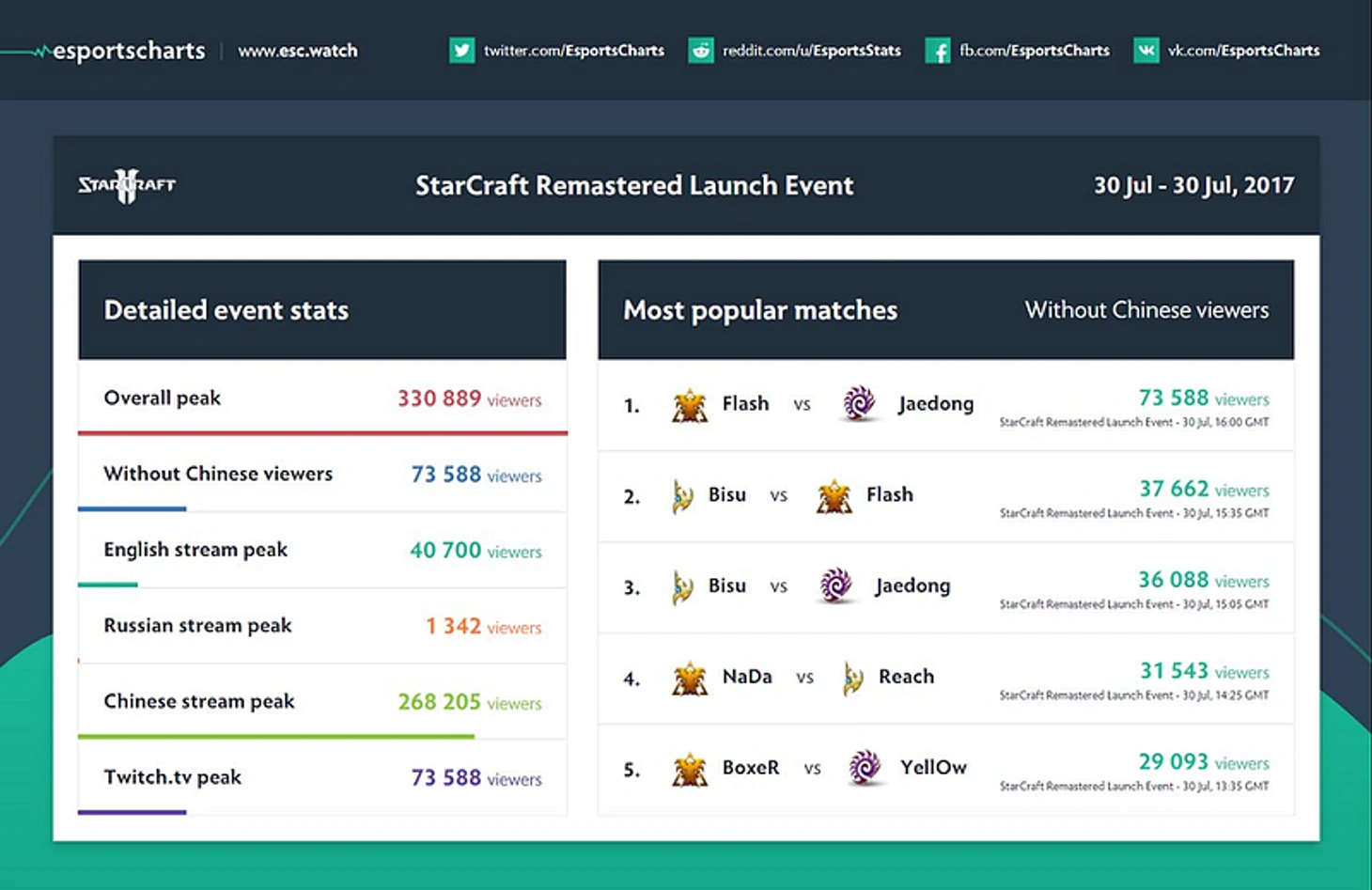Open the reddit.com/u/EsportsStats link
Image resolution: width=1372 pixels, height=890 pixels.
pyautogui.click(x=812, y=51)
